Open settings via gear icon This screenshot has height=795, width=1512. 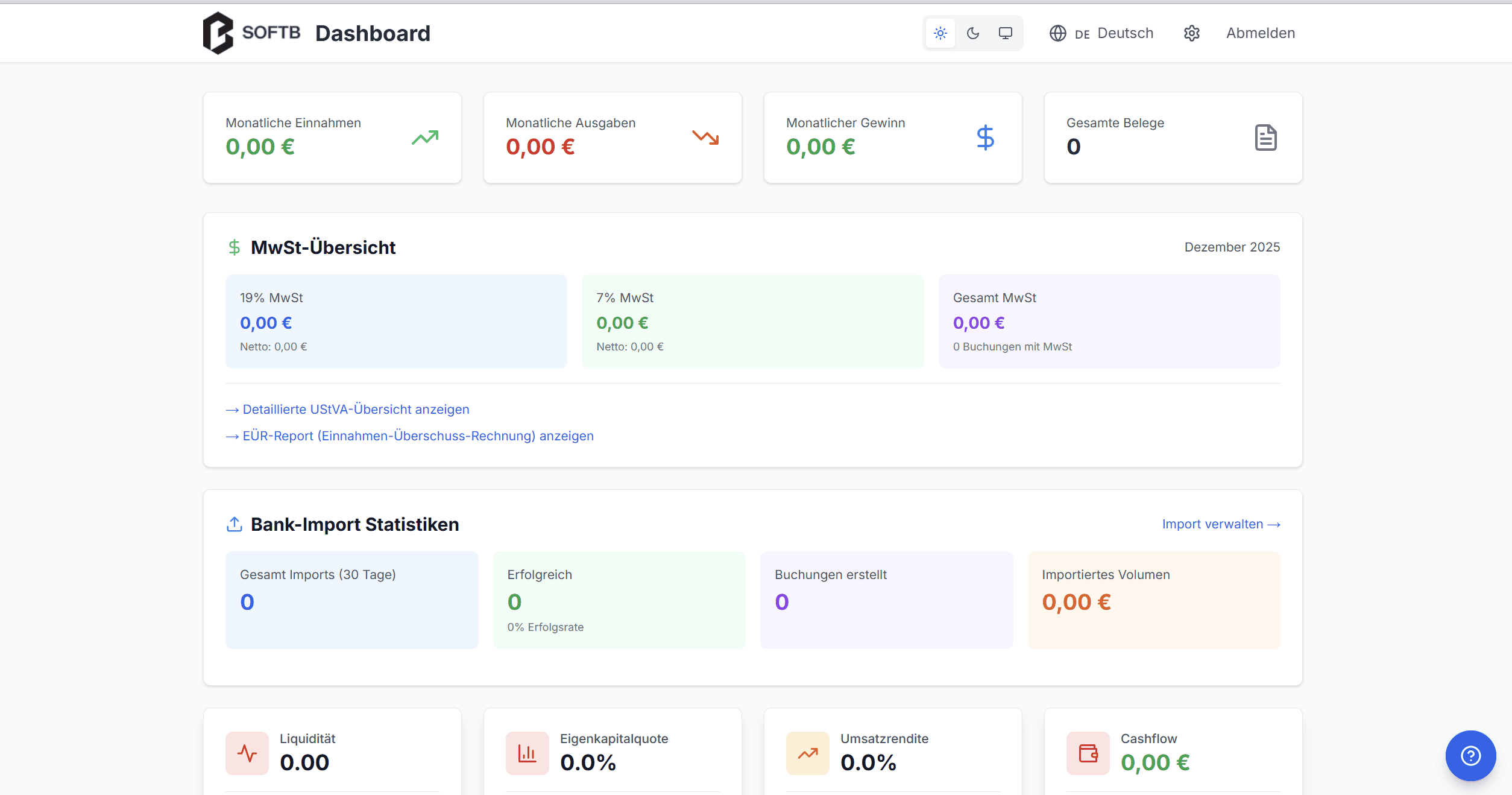(1192, 33)
